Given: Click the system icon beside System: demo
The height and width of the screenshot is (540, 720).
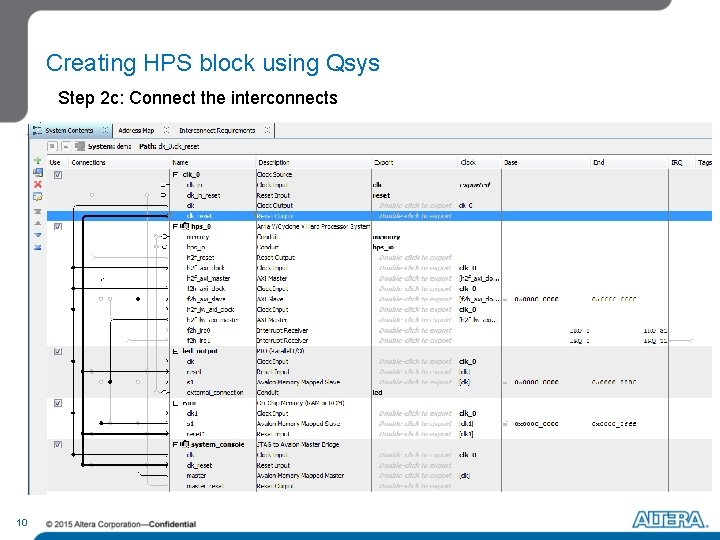Looking at the screenshot, I should [x=80, y=146].
